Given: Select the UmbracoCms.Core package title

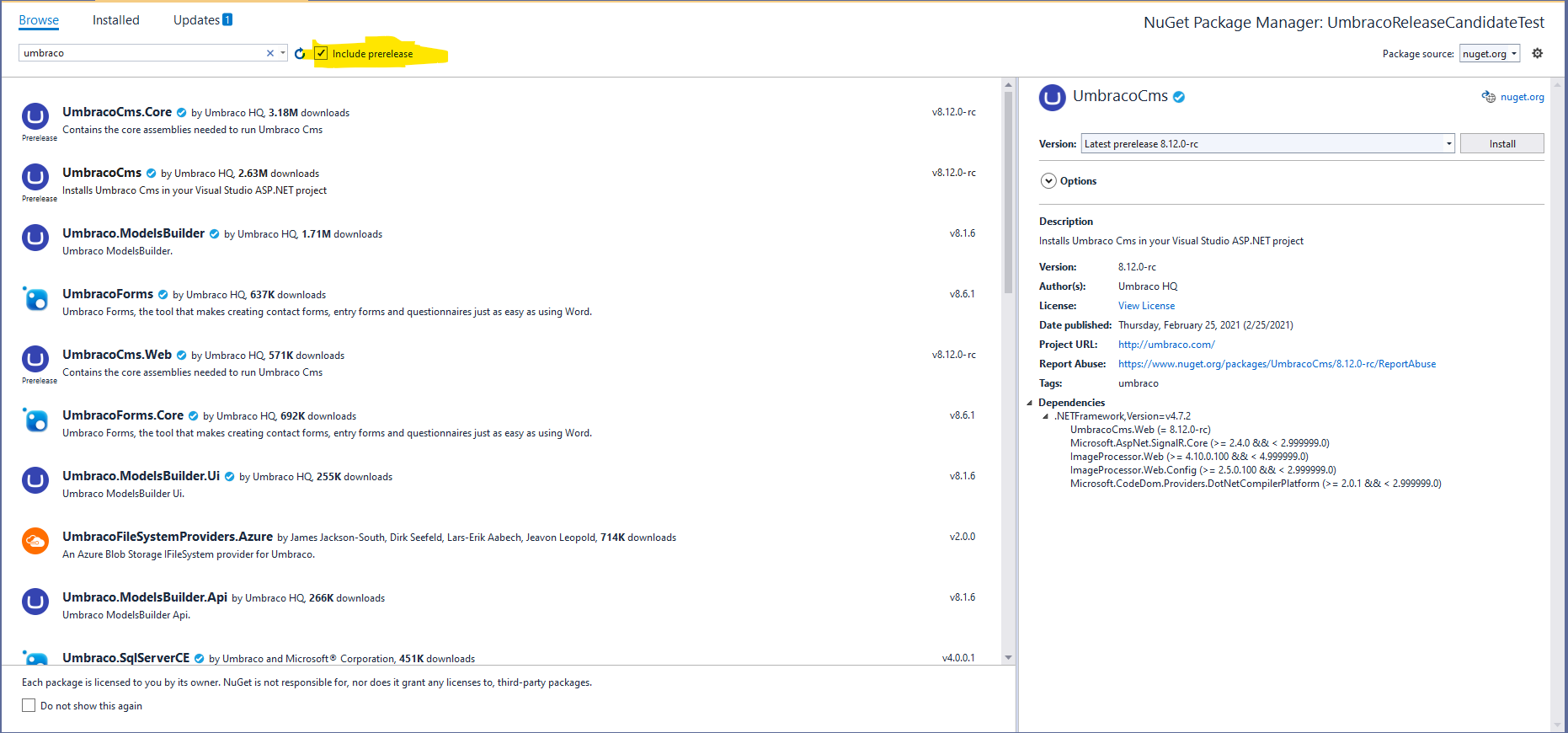Looking at the screenshot, I should point(117,112).
